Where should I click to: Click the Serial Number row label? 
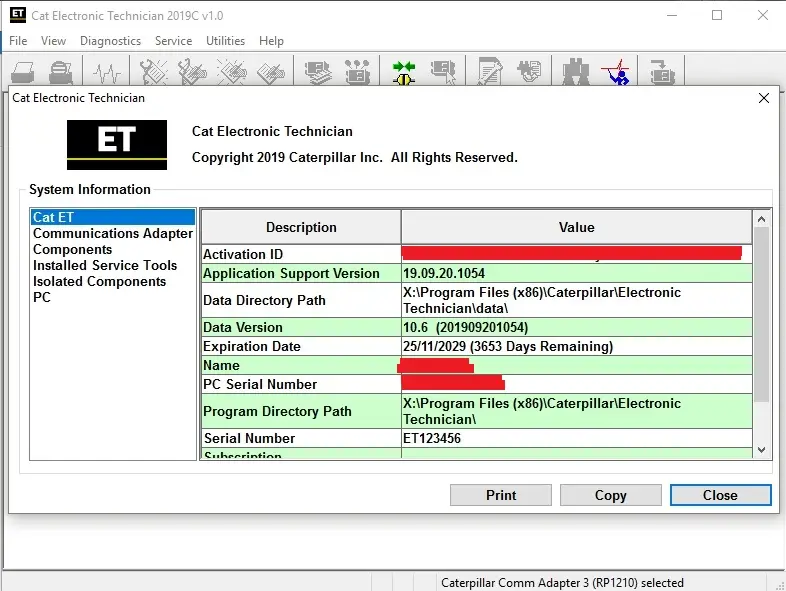pos(249,438)
